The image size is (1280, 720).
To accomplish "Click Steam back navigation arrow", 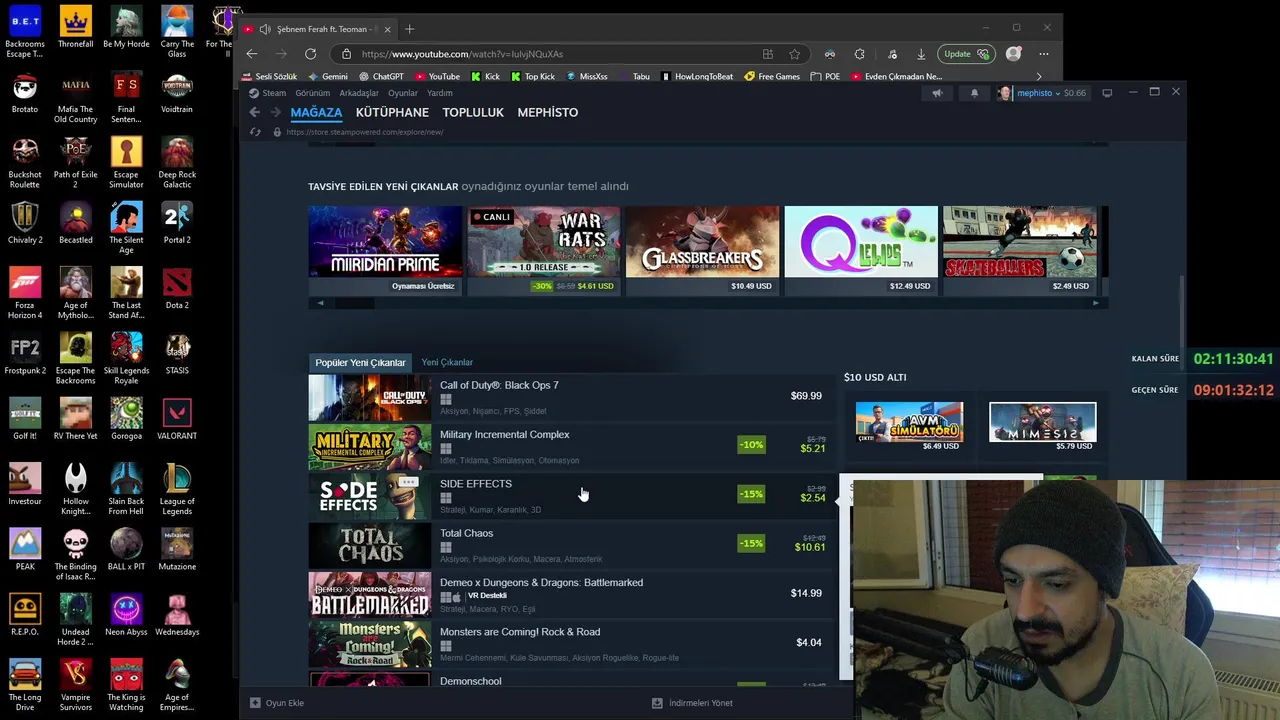I will [254, 112].
